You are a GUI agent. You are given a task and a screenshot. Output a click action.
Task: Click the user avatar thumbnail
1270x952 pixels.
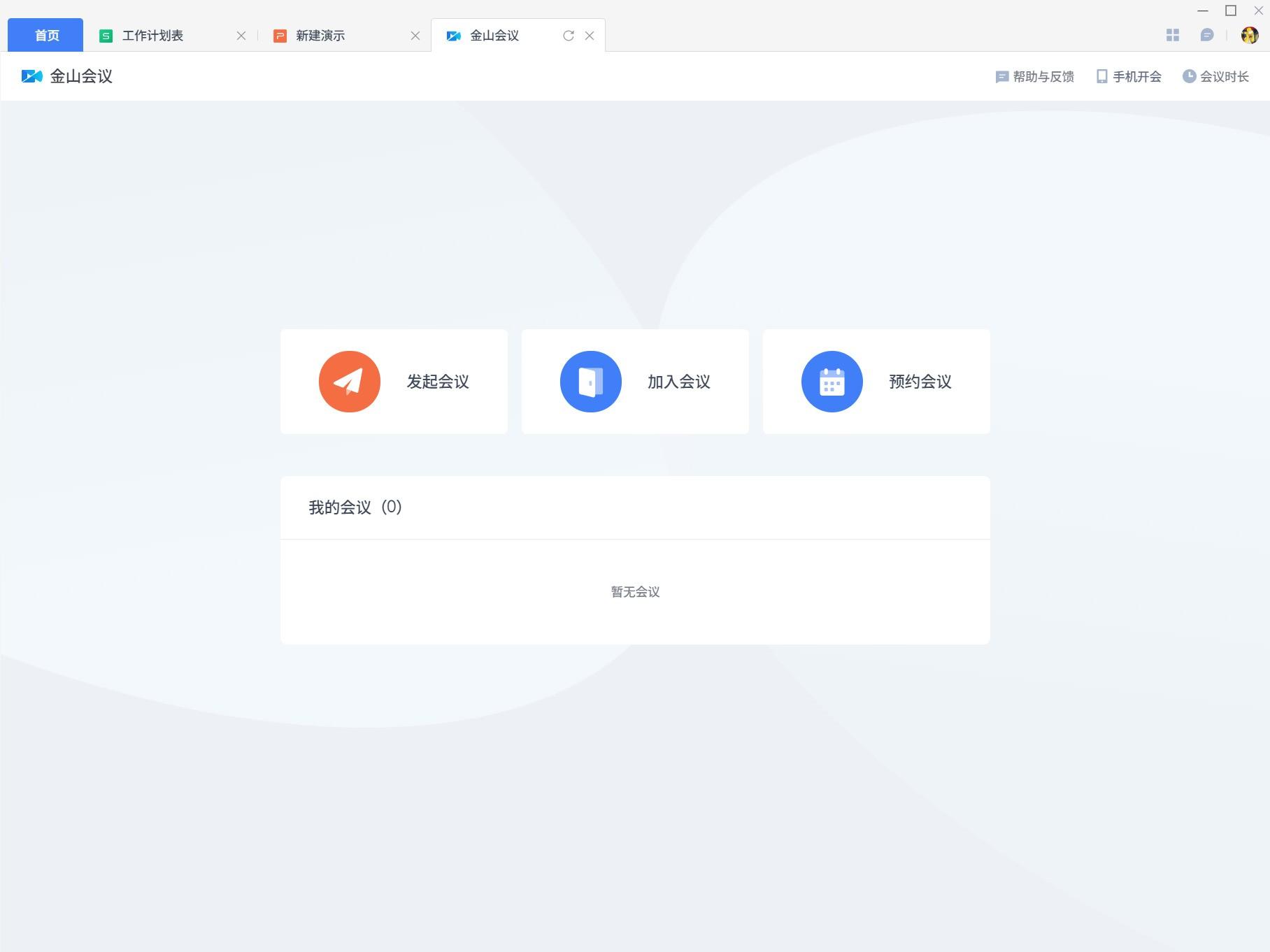[1251, 34]
